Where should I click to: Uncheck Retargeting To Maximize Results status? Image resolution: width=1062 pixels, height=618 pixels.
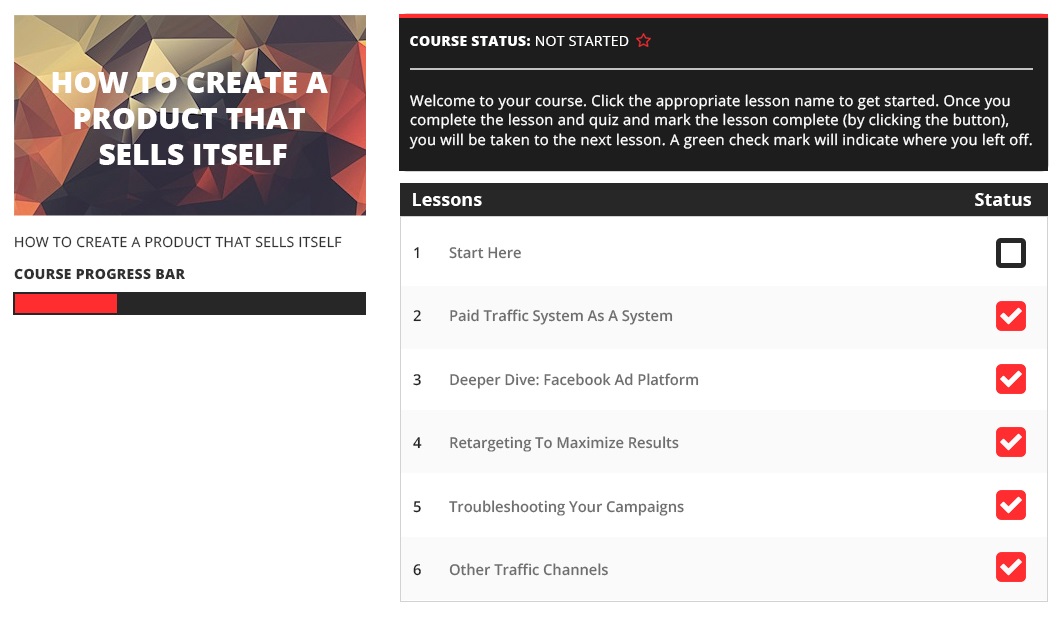point(1010,442)
